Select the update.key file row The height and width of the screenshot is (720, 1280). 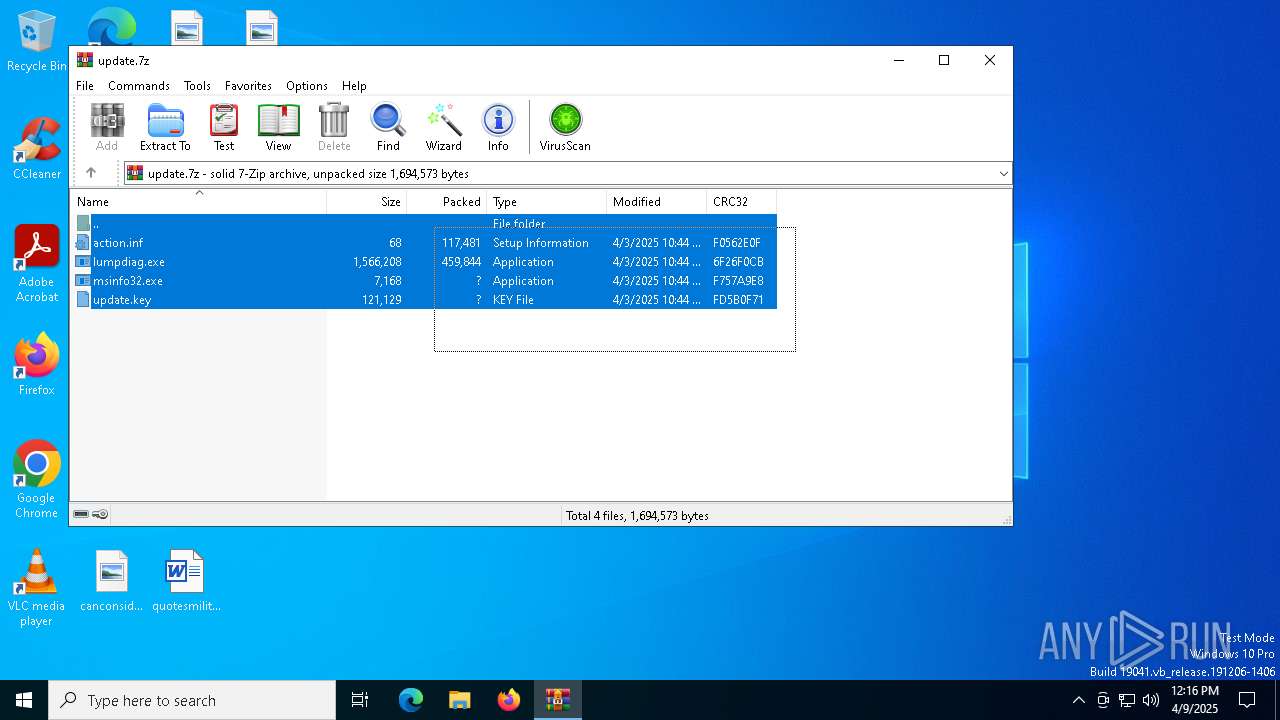click(425, 300)
